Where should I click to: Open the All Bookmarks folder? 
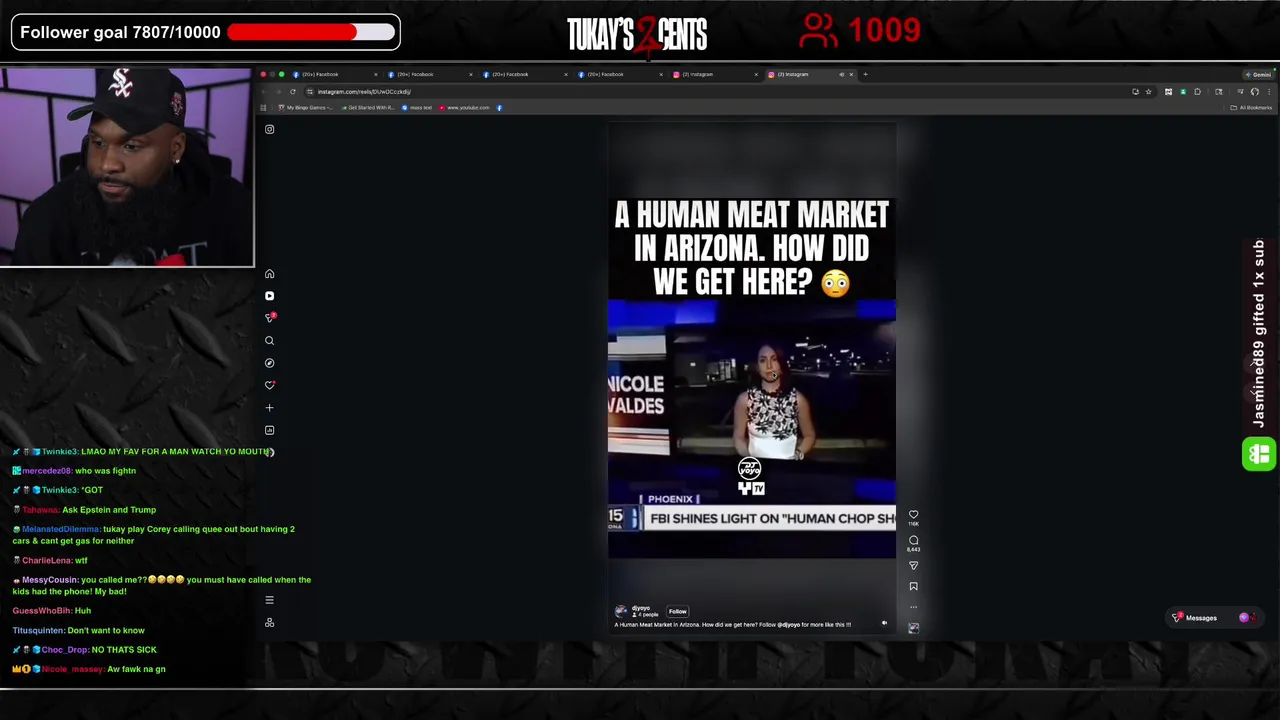1252,108
